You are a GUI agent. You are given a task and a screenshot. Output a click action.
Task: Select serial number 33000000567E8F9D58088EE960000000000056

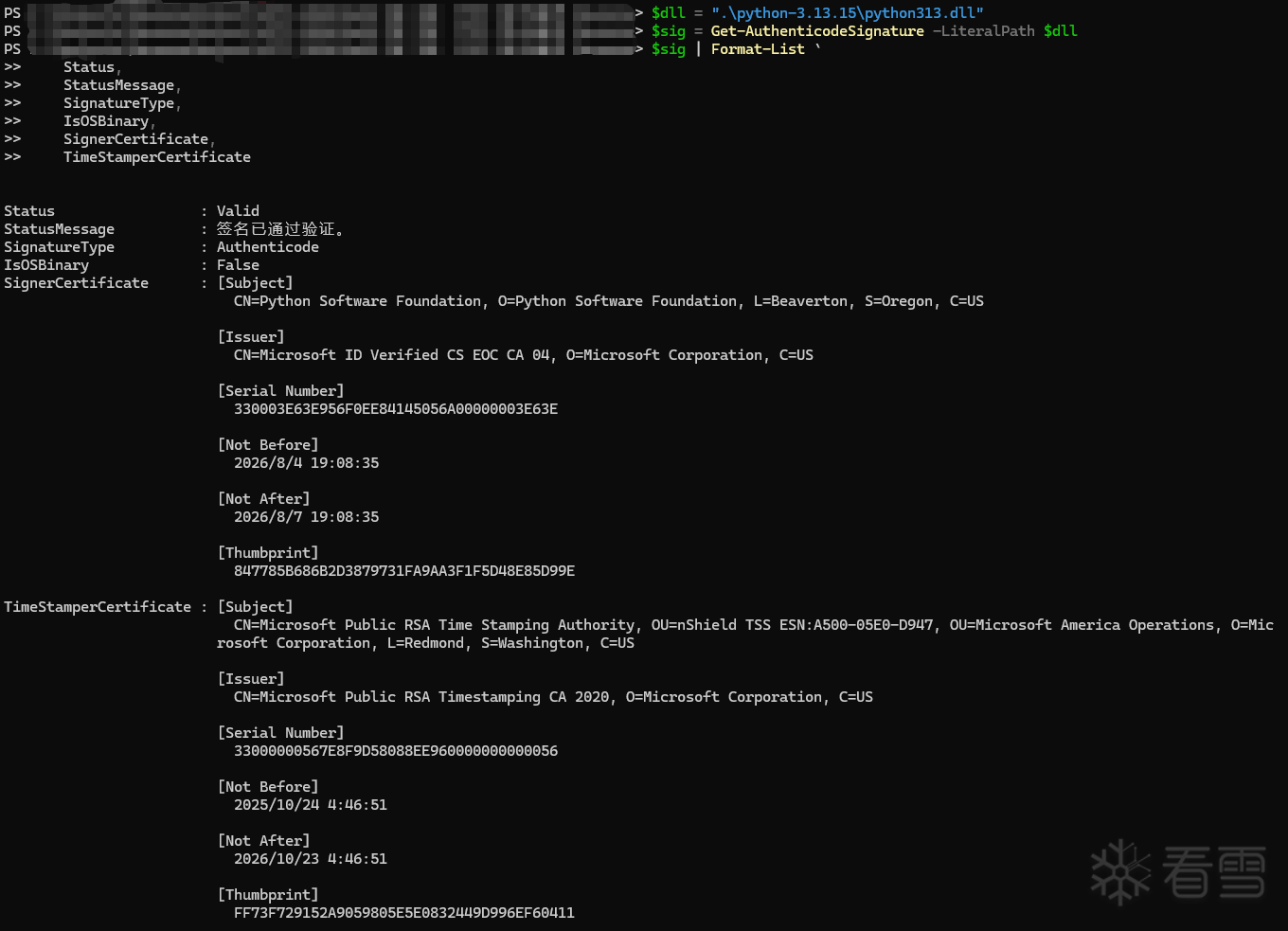point(396,751)
